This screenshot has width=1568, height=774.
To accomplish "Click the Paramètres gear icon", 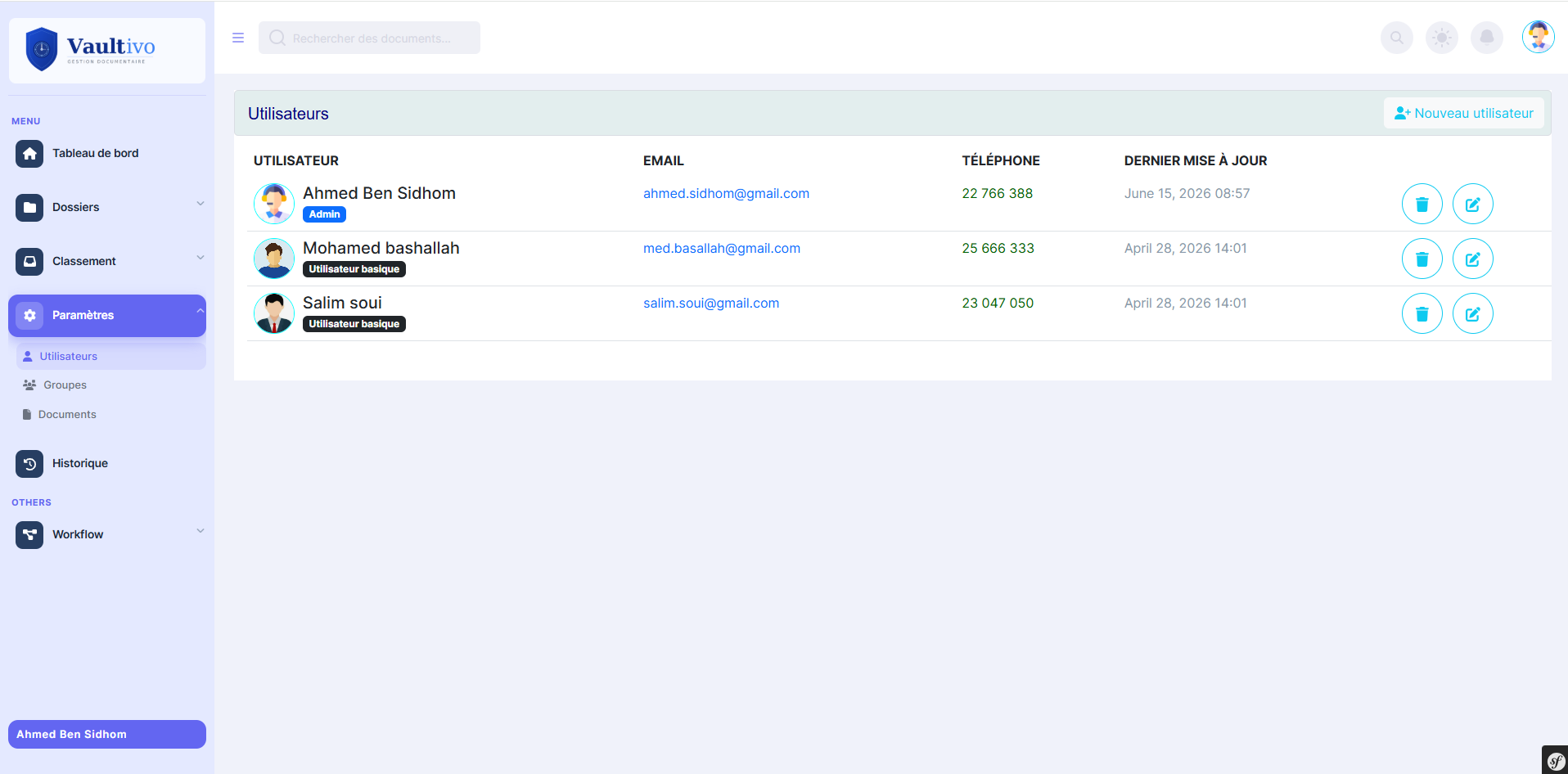I will 29,315.
